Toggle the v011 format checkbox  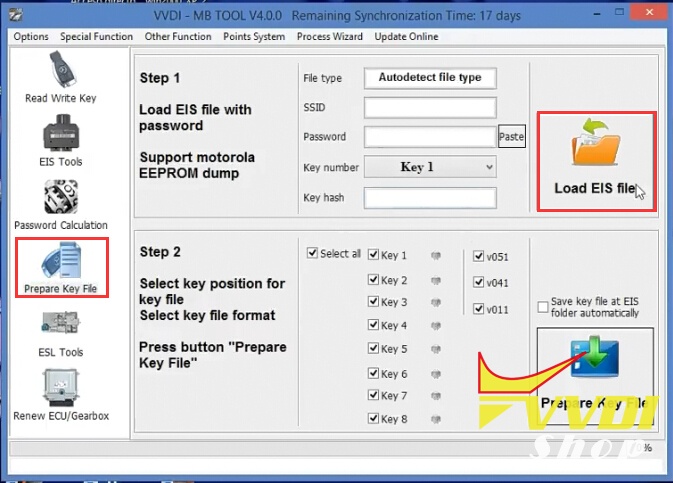coord(478,309)
